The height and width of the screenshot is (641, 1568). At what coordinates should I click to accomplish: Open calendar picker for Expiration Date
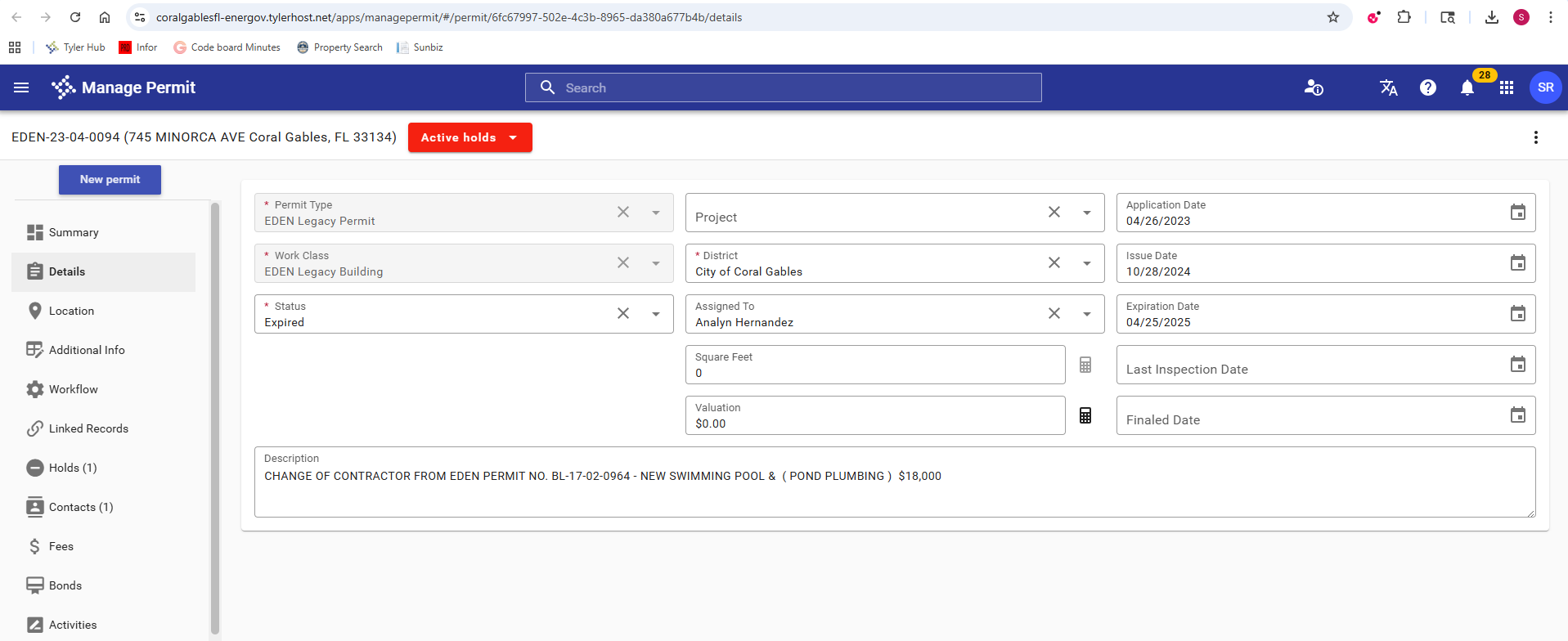pyautogui.click(x=1517, y=314)
